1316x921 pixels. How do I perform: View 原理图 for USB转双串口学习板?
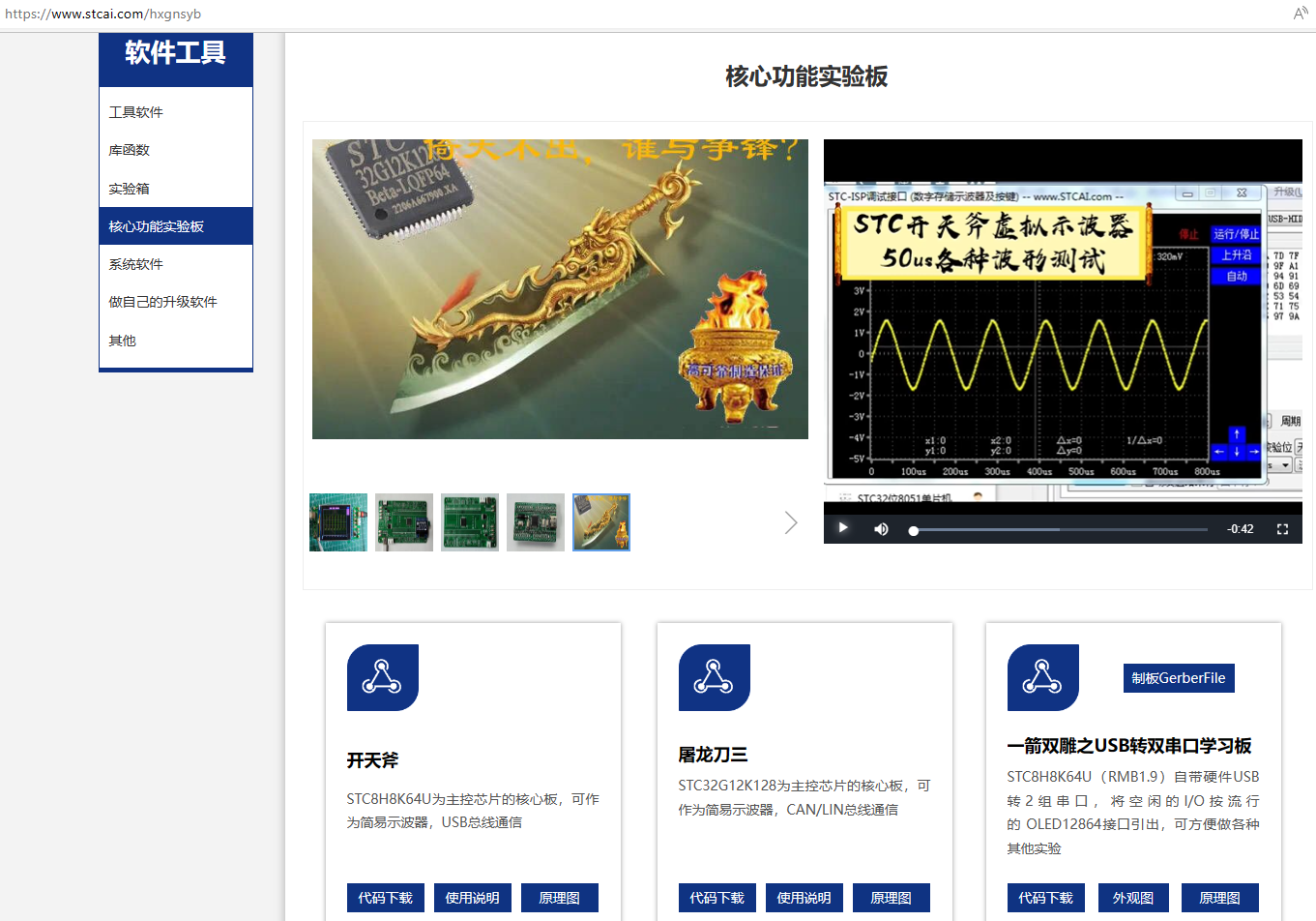click(x=1220, y=898)
